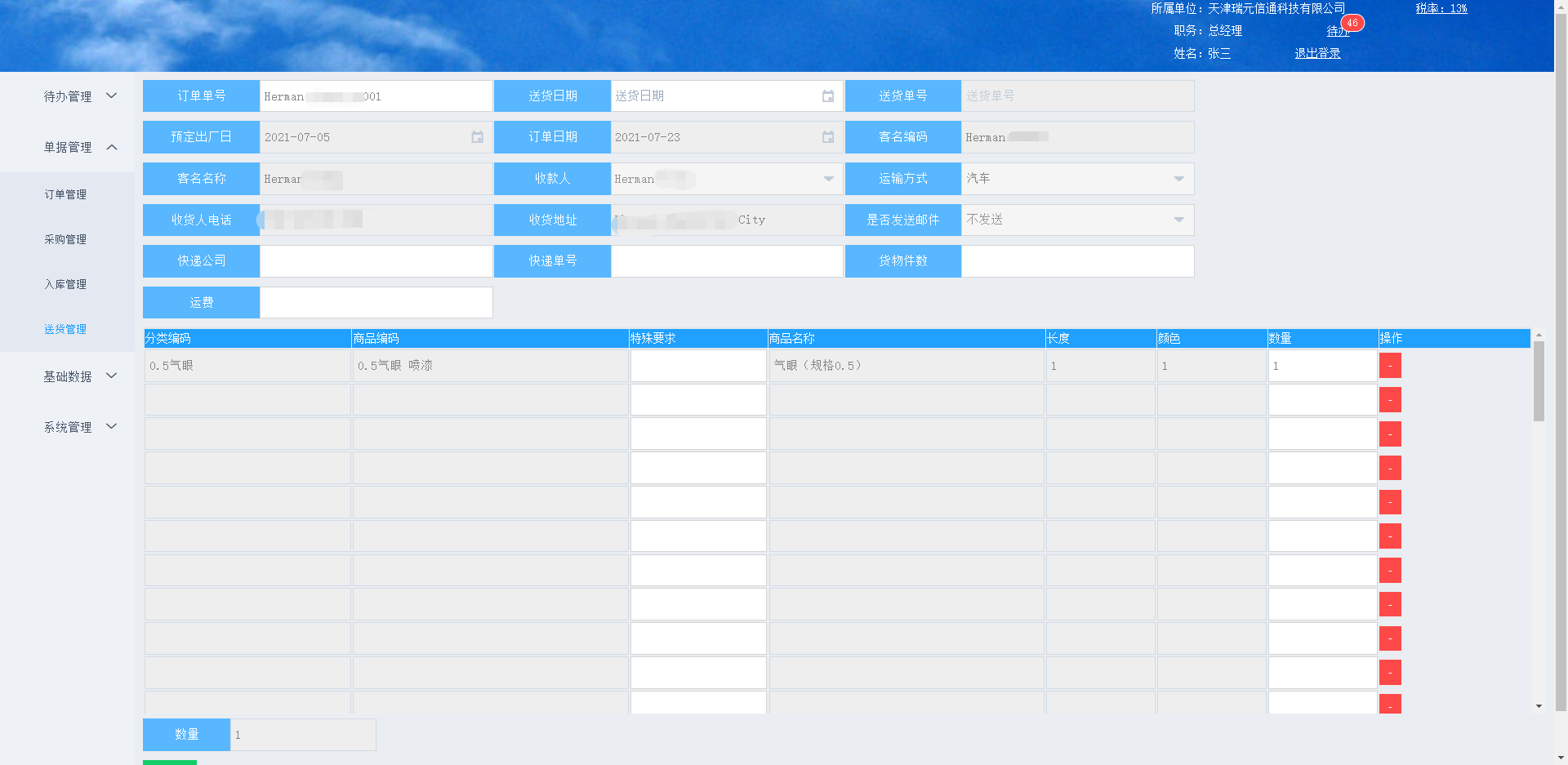Expand the 基础数据 sidebar menu

point(79,376)
